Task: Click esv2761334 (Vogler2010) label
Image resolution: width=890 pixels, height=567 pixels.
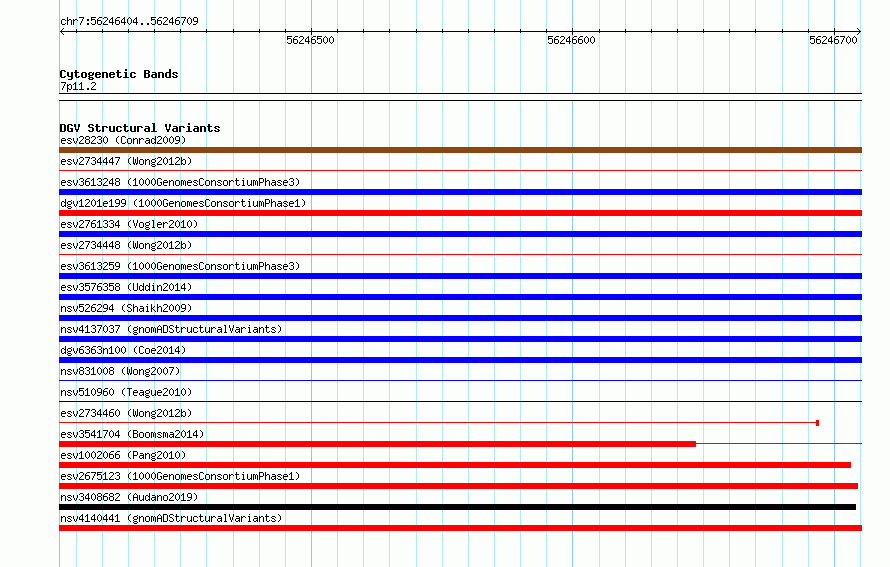Action: (x=129, y=224)
